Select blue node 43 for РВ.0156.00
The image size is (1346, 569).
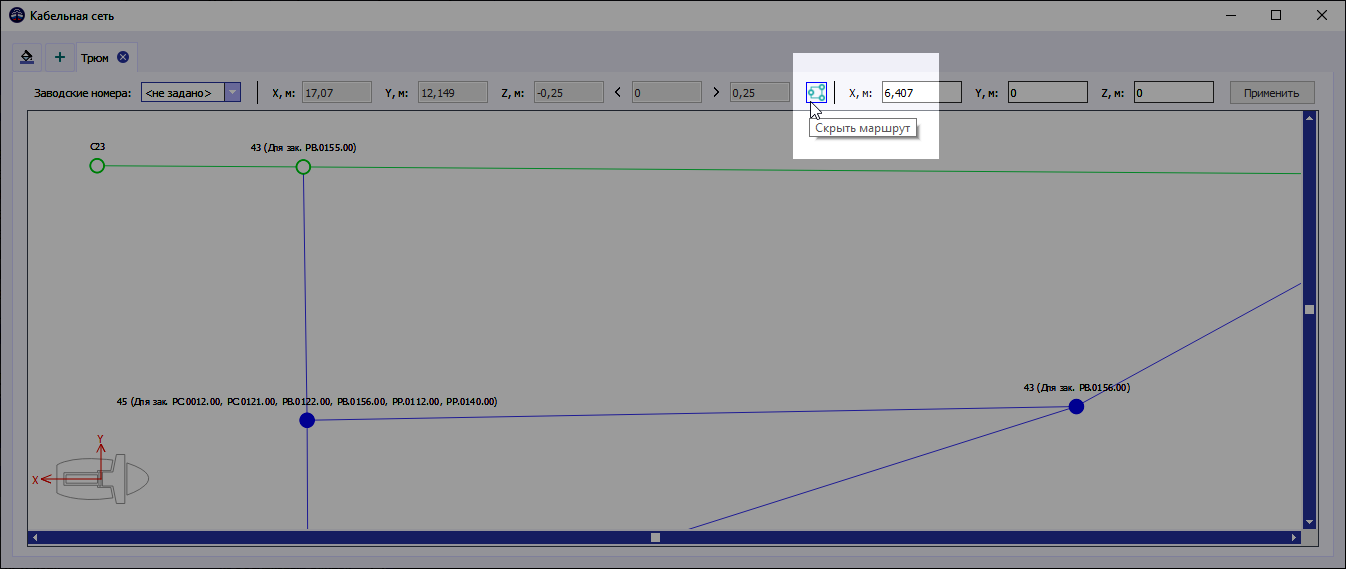tap(1076, 406)
